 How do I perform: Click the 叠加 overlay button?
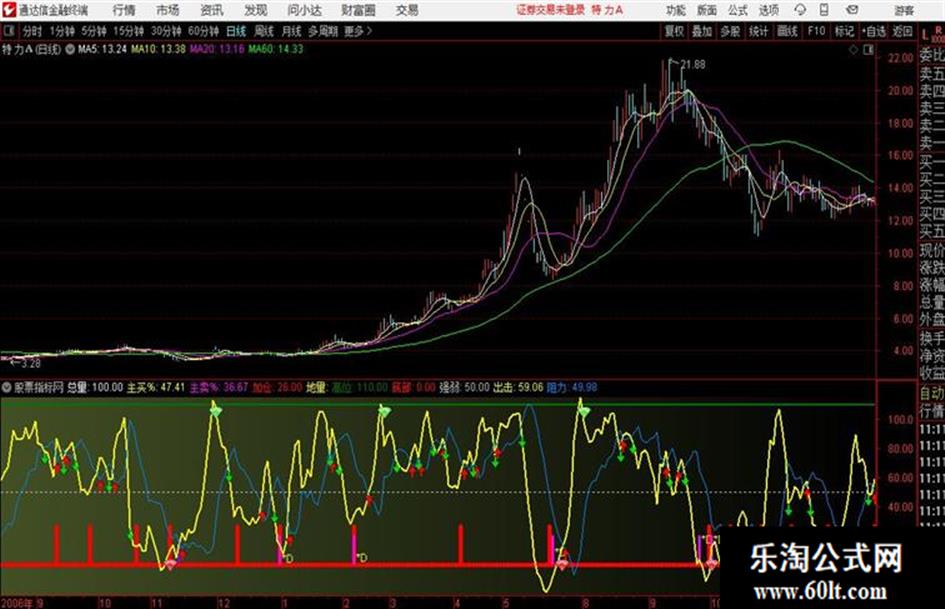(702, 31)
